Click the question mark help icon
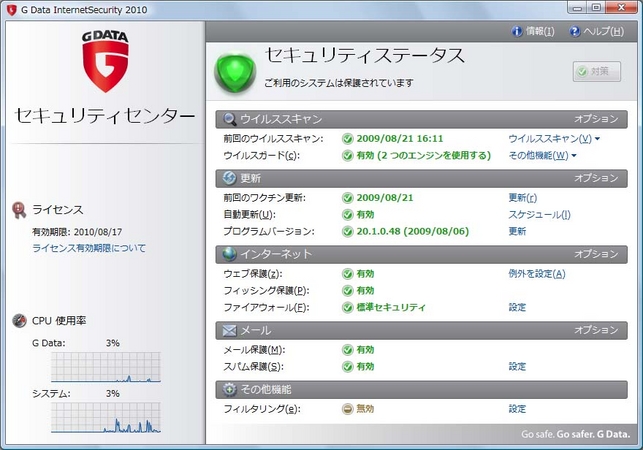The image size is (643, 450). pos(575,31)
